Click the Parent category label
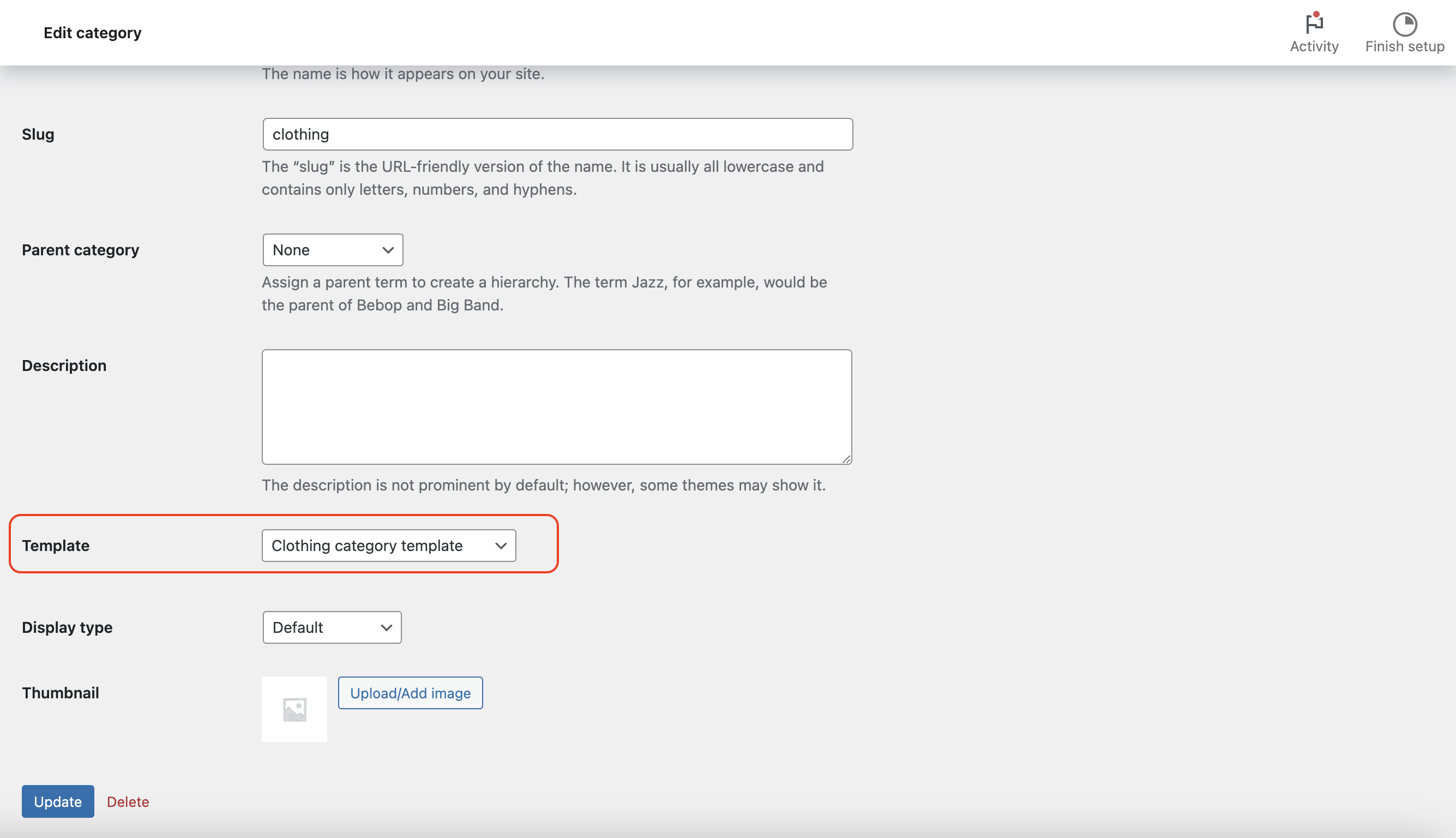 (81, 250)
